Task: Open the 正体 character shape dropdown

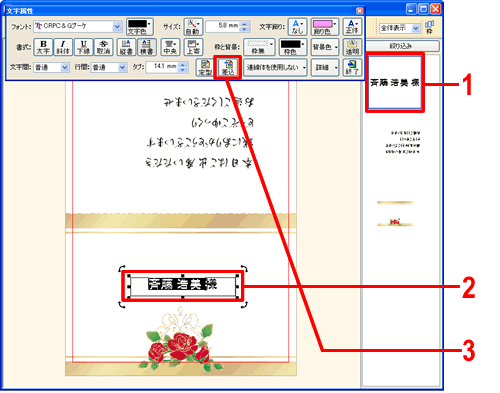Action: [352, 27]
